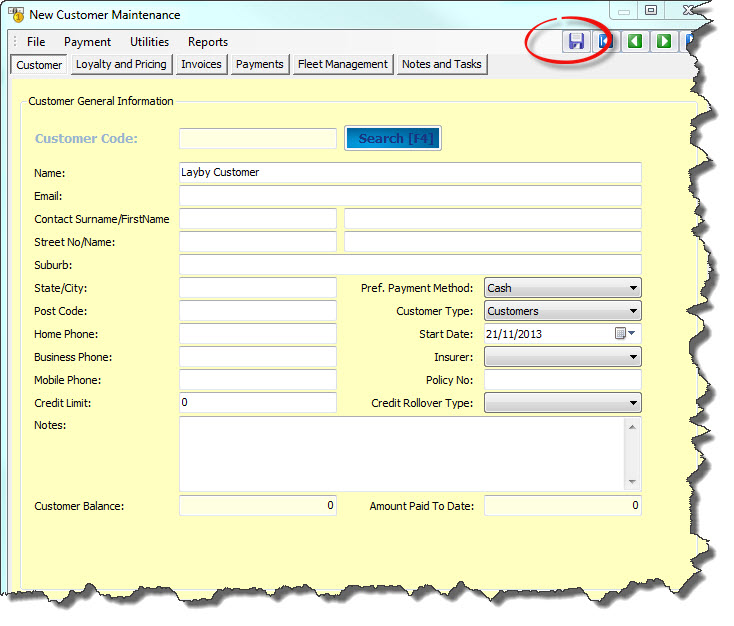This screenshot has width=734, height=626.
Task: Click the Post Code input field
Action: pos(257,310)
